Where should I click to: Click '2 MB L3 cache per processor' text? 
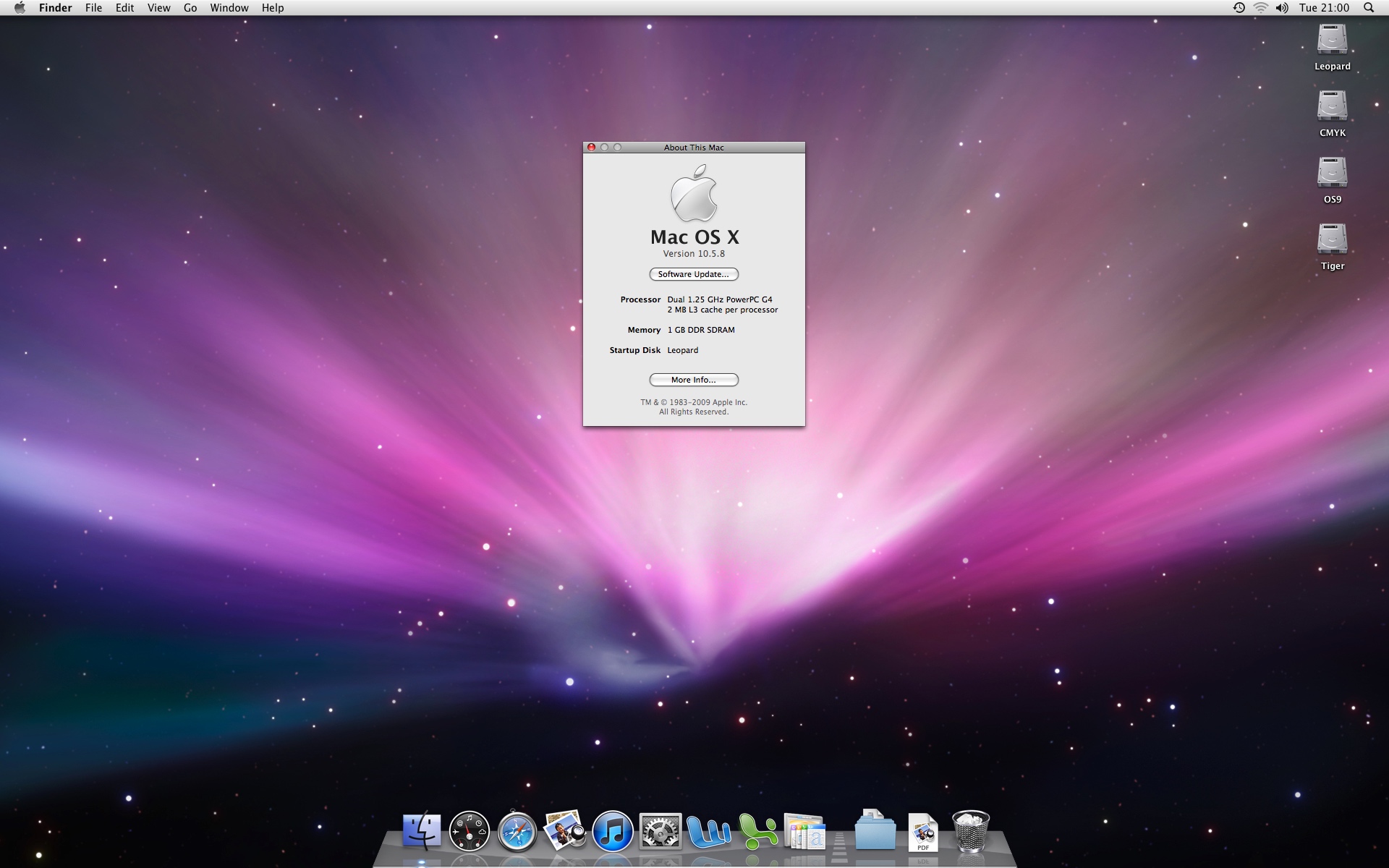point(723,310)
